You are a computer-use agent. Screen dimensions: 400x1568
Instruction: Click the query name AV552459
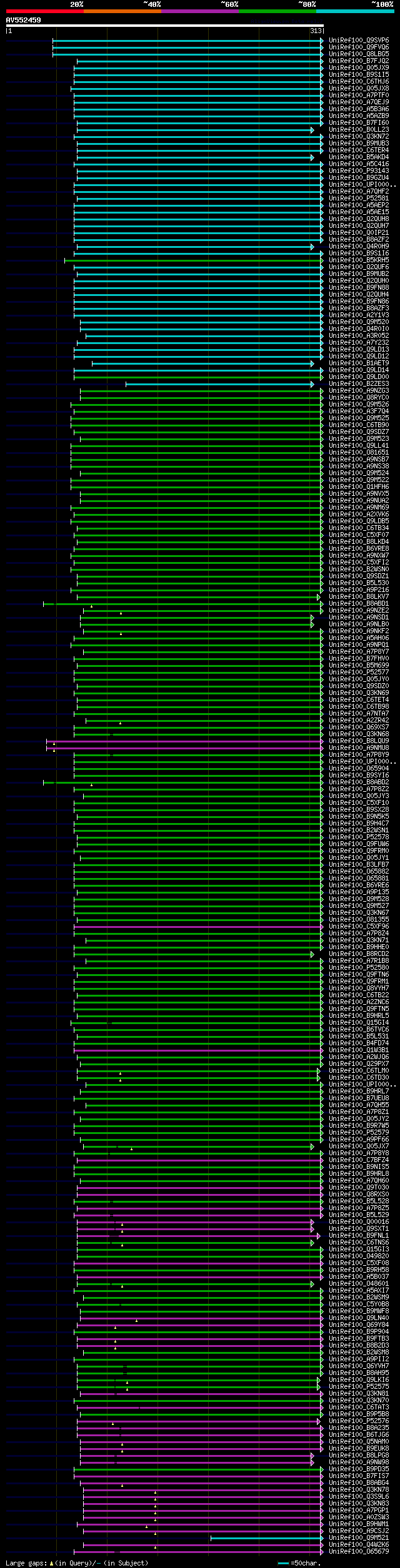click(x=24, y=21)
